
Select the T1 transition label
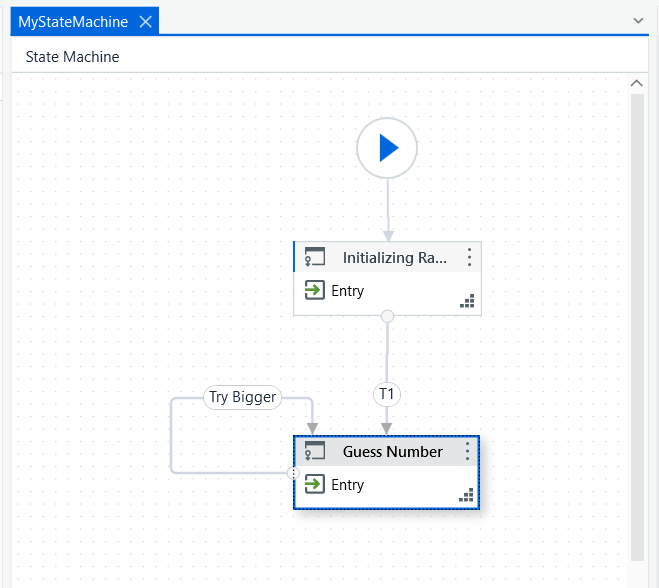[387, 394]
